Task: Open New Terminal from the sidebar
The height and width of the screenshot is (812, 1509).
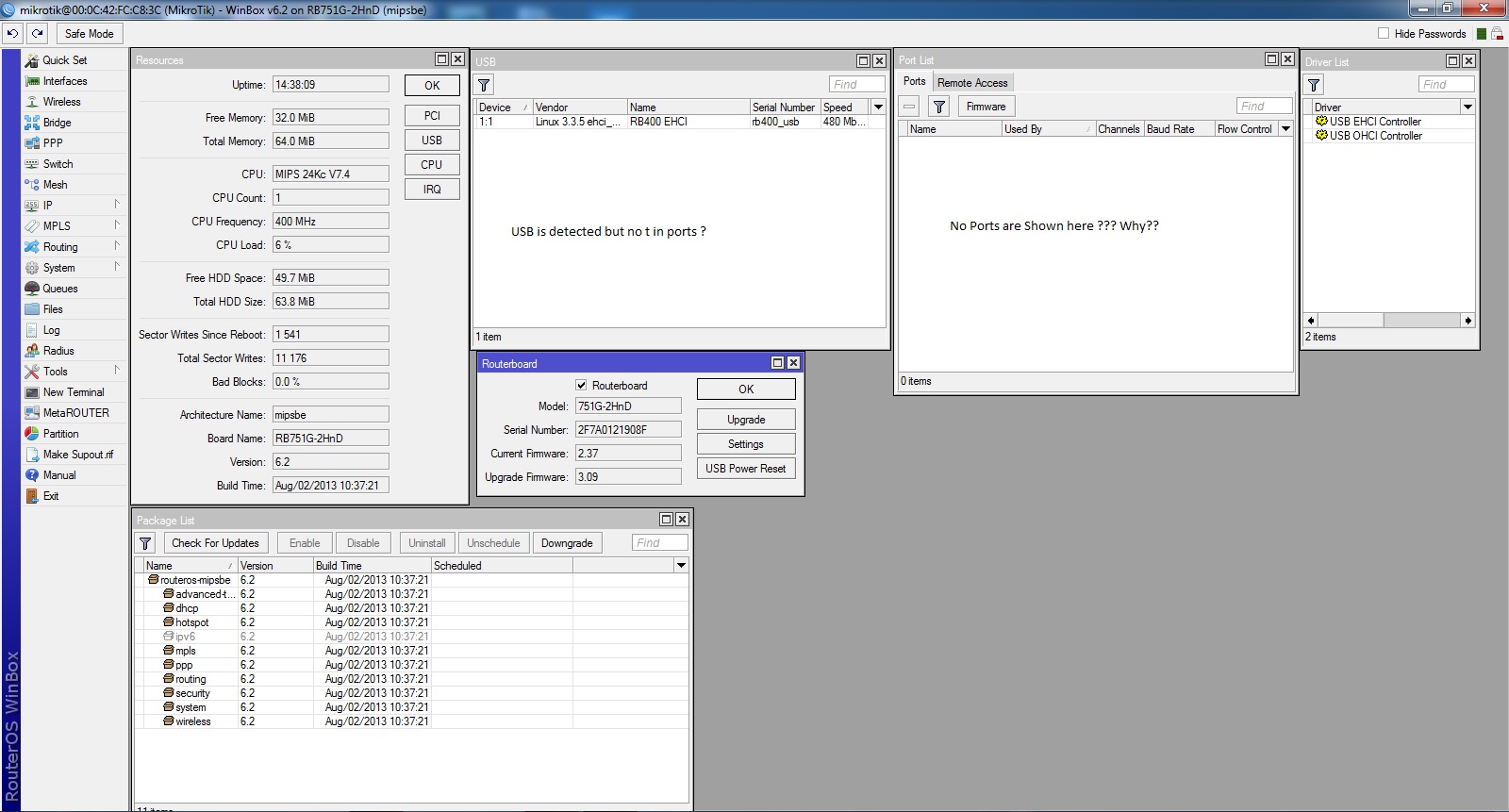Action: pyautogui.click(x=74, y=392)
